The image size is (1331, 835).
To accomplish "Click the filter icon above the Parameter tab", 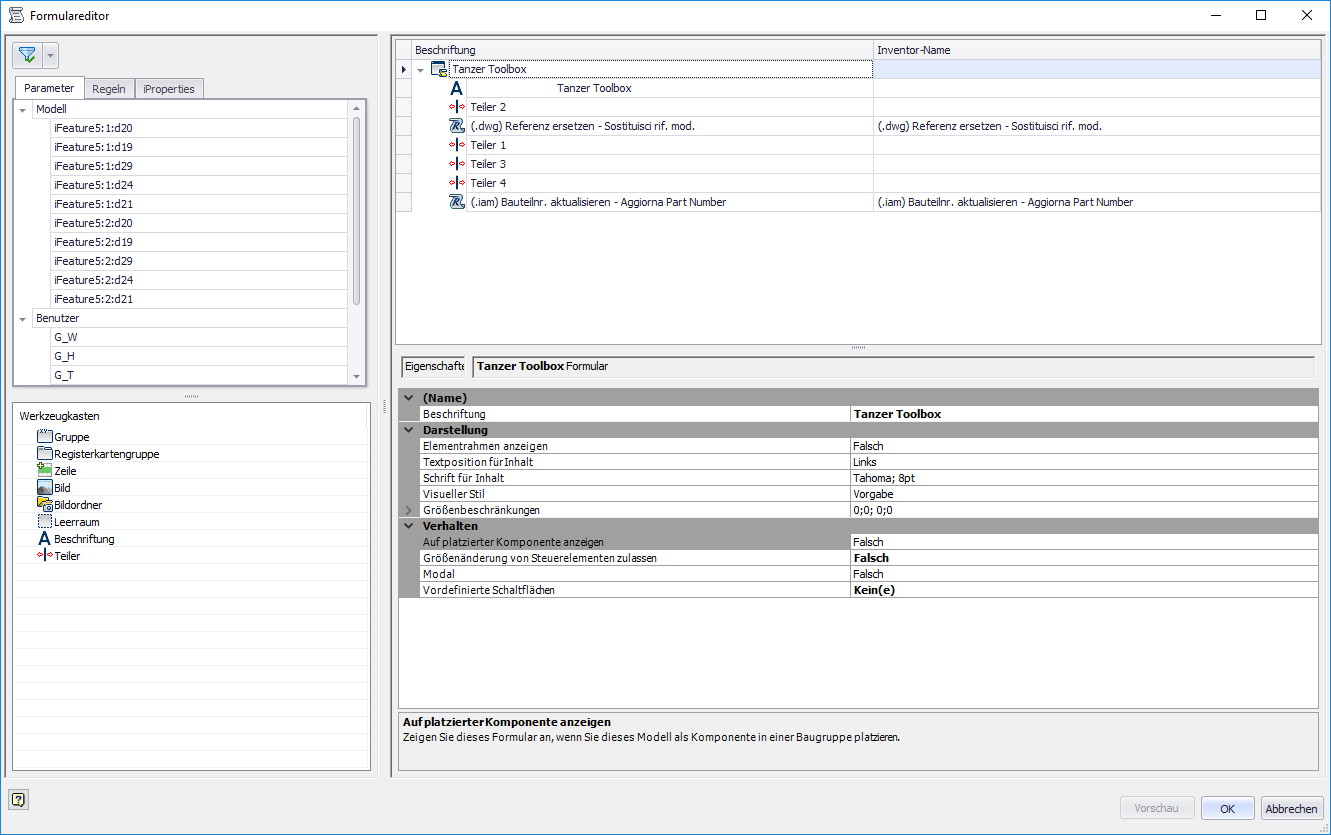I will pyautogui.click(x=28, y=54).
